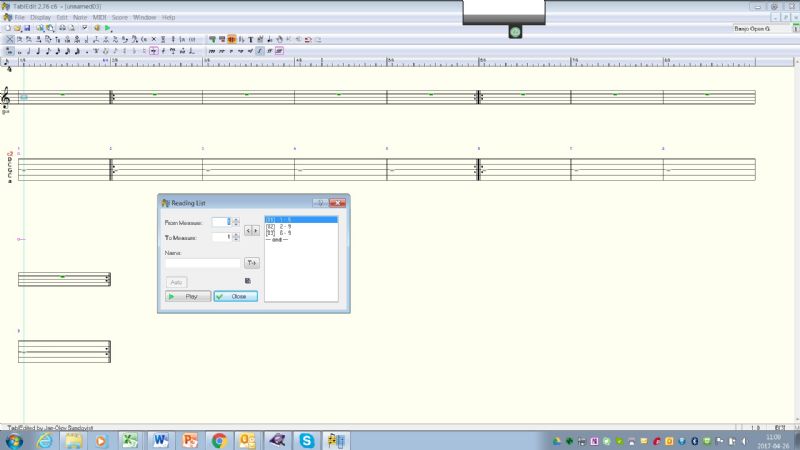Click the small copy icon above Close button
Viewport: 800px width, 450px height.
[247, 281]
